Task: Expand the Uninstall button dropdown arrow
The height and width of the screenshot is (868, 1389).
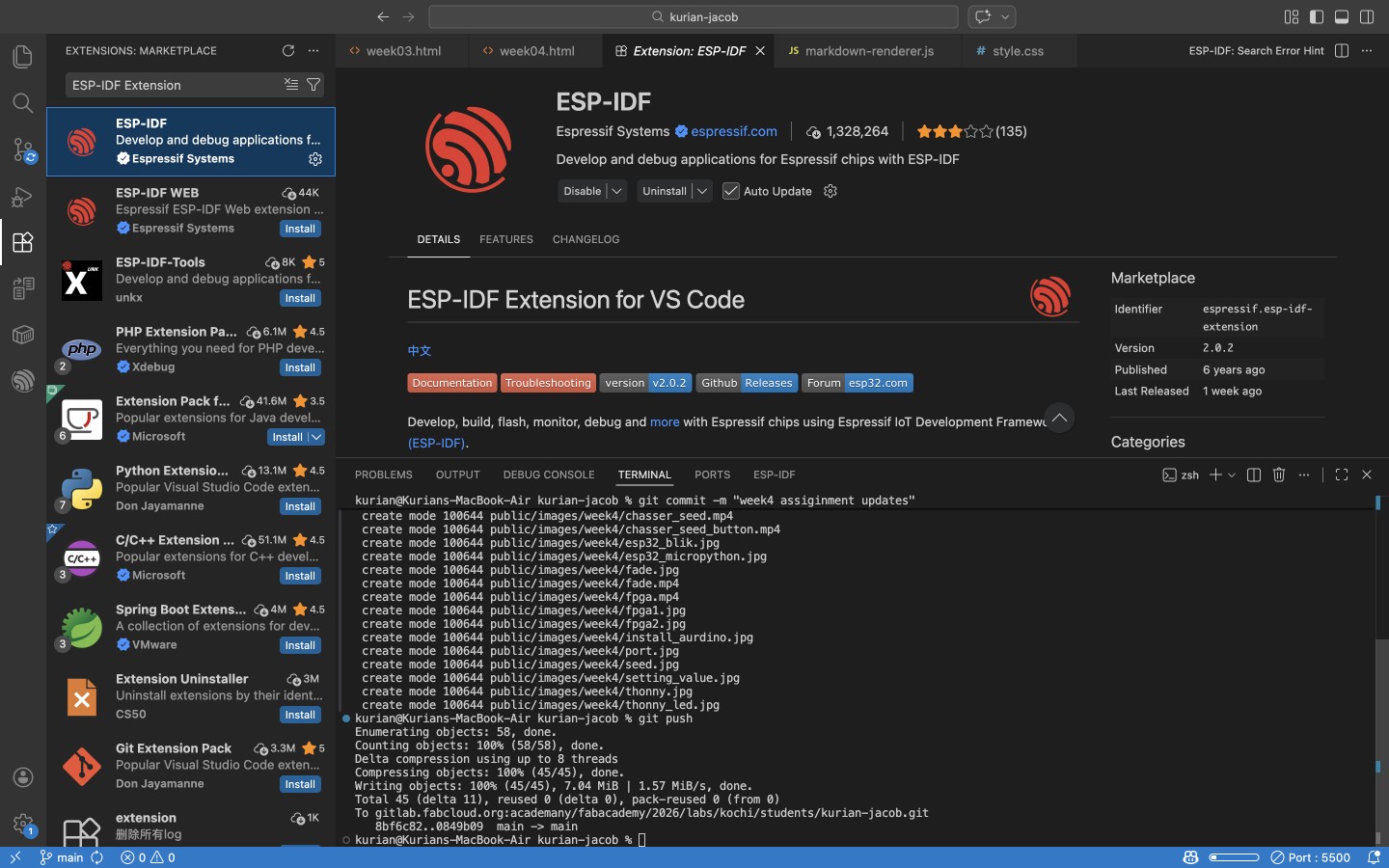Action: (702, 191)
